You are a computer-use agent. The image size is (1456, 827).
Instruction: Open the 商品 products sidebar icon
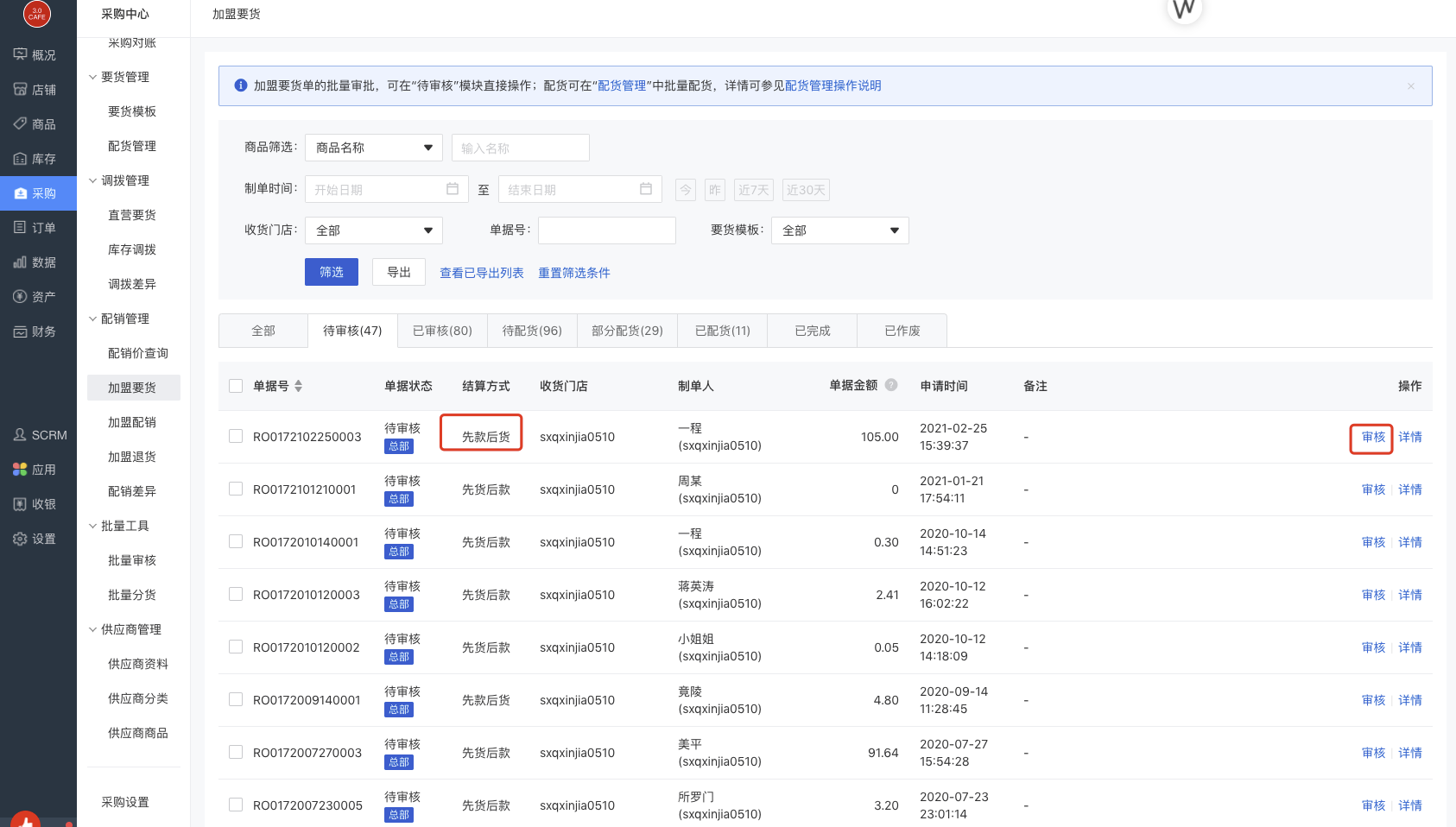tap(21, 123)
